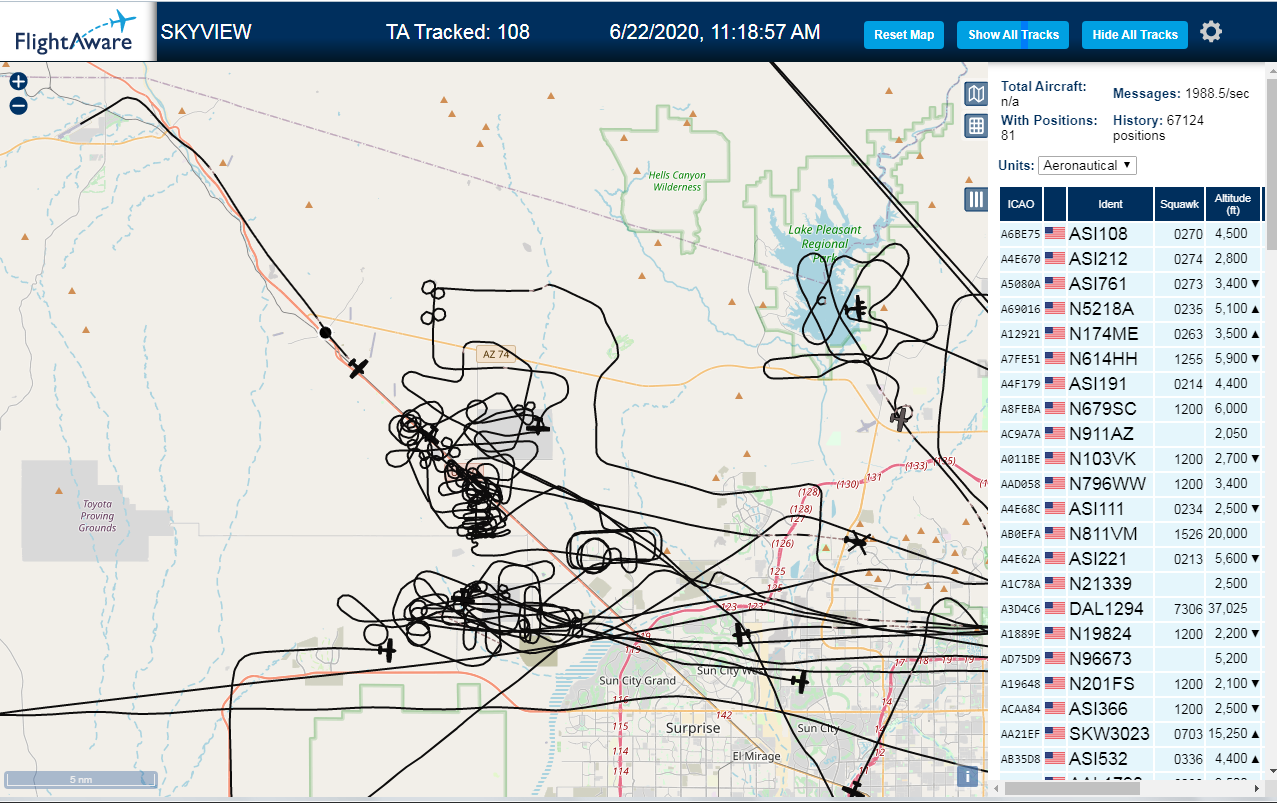Sort table by Ident column header

point(1110,204)
